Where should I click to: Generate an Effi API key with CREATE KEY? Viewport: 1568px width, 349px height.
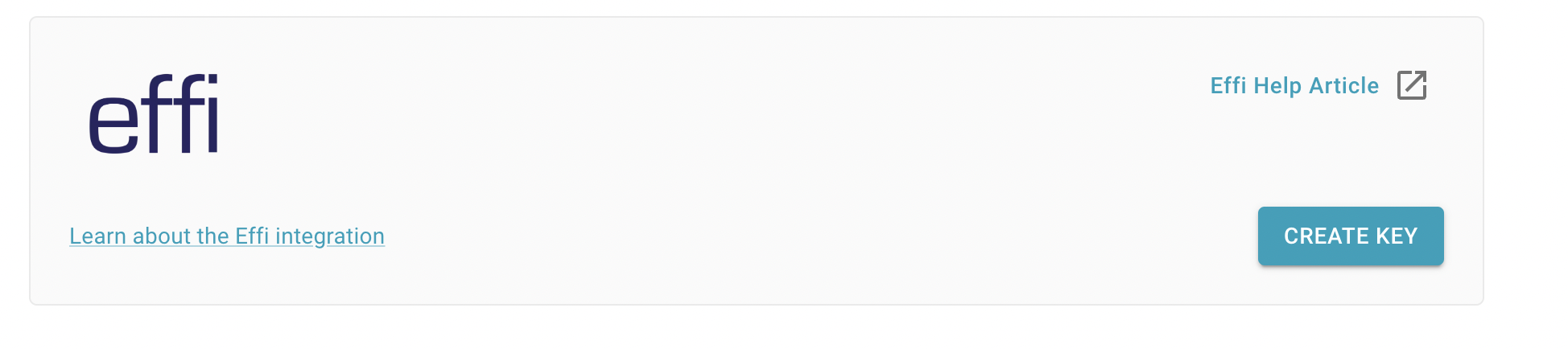(x=1351, y=236)
